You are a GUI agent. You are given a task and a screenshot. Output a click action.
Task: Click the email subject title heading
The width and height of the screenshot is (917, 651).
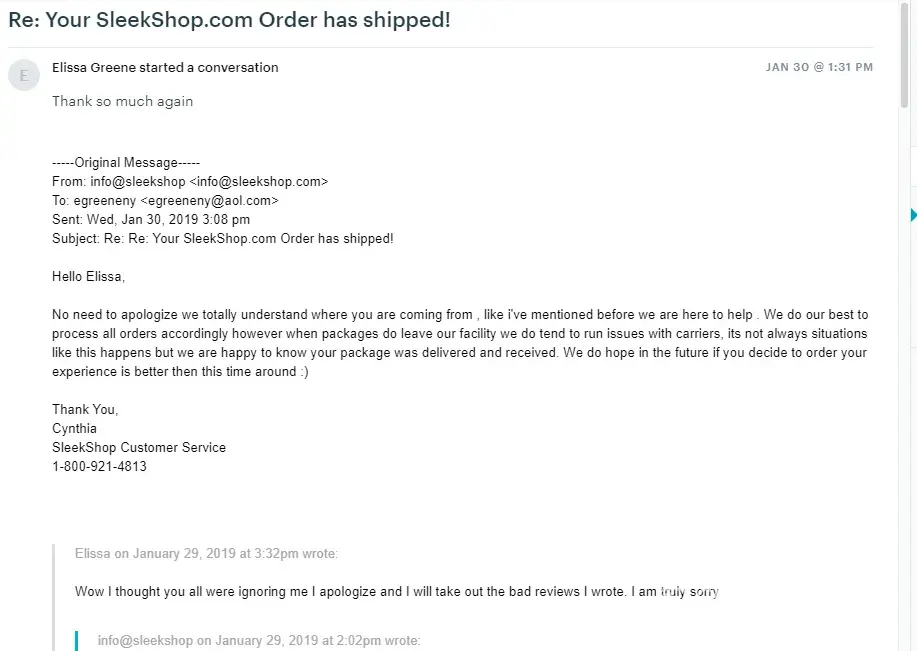[229, 20]
